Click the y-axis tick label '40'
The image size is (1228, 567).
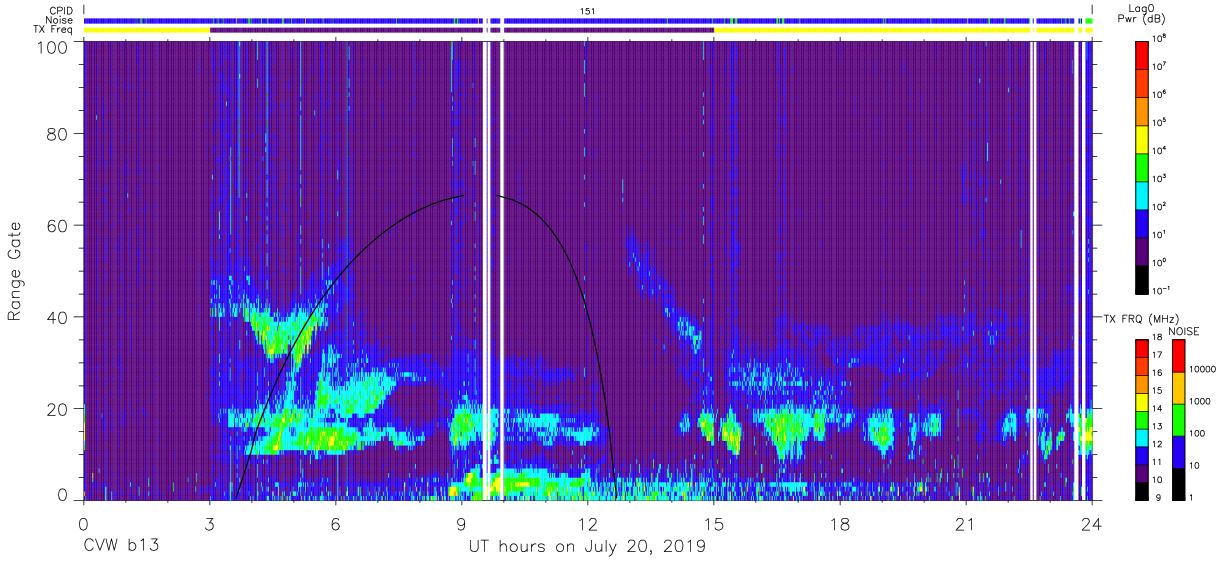coord(59,317)
